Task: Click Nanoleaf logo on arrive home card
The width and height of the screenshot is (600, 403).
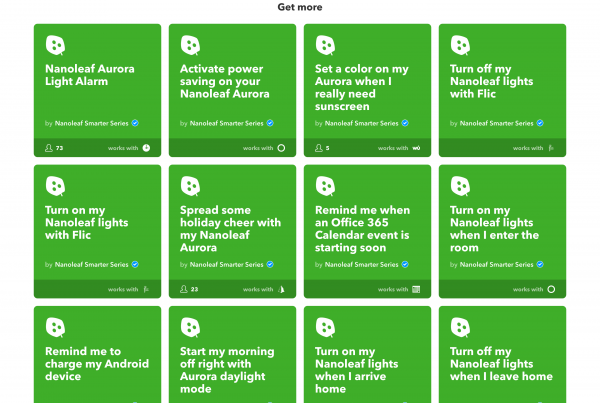Action: point(326,328)
